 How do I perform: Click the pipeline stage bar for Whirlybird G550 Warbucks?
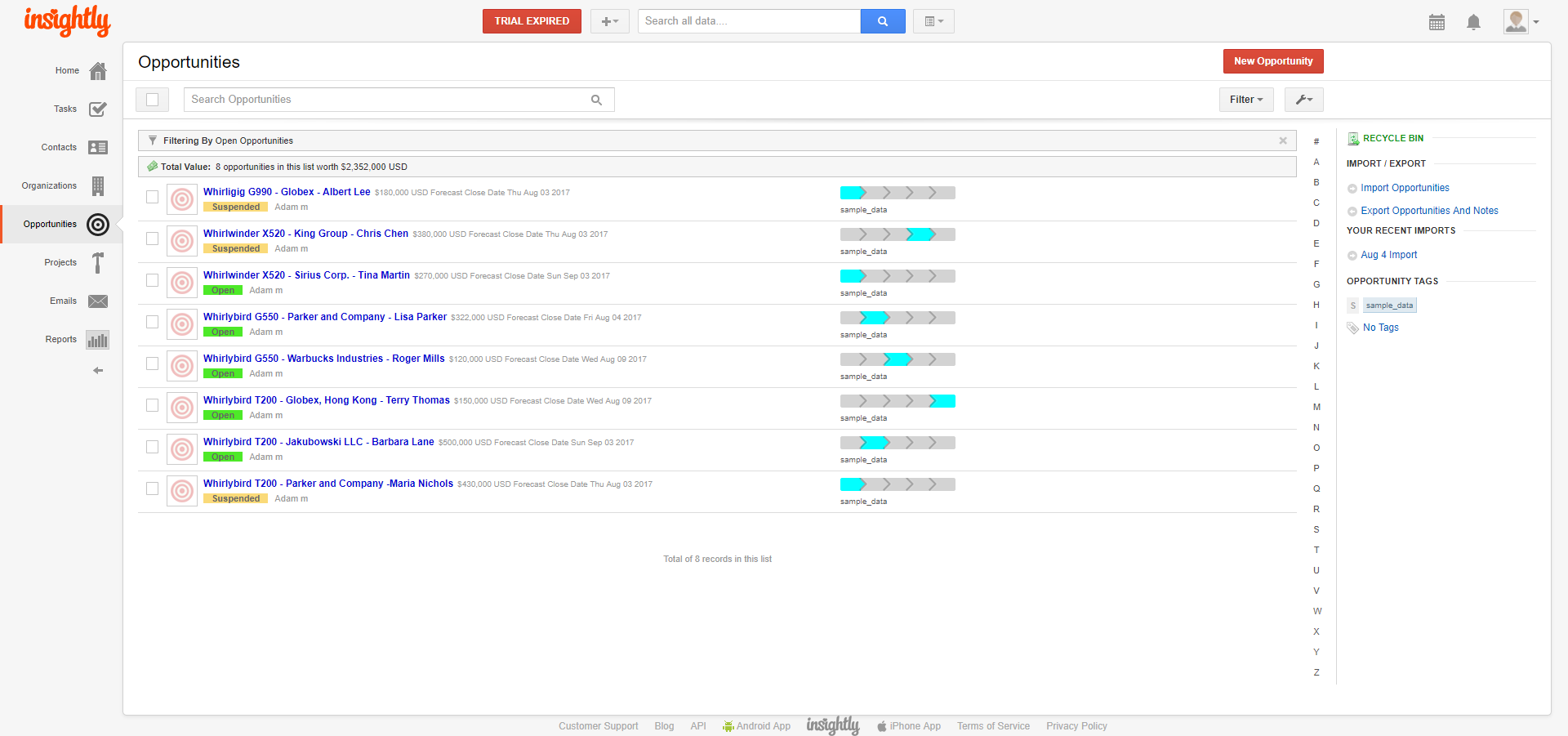(x=898, y=359)
